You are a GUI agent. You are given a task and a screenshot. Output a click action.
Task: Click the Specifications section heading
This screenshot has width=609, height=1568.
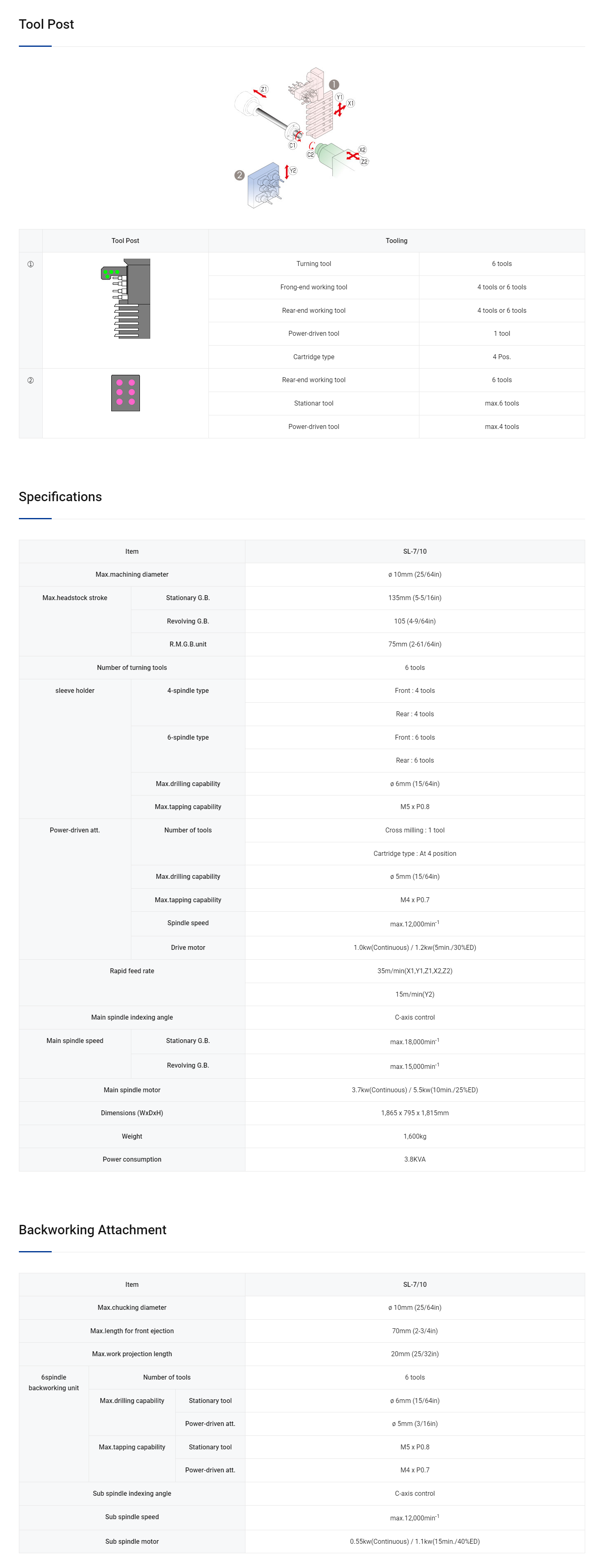click(x=60, y=497)
